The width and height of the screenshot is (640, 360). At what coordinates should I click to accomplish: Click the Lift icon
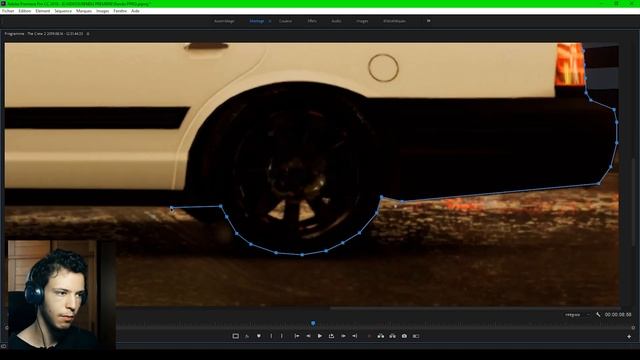click(x=381, y=336)
